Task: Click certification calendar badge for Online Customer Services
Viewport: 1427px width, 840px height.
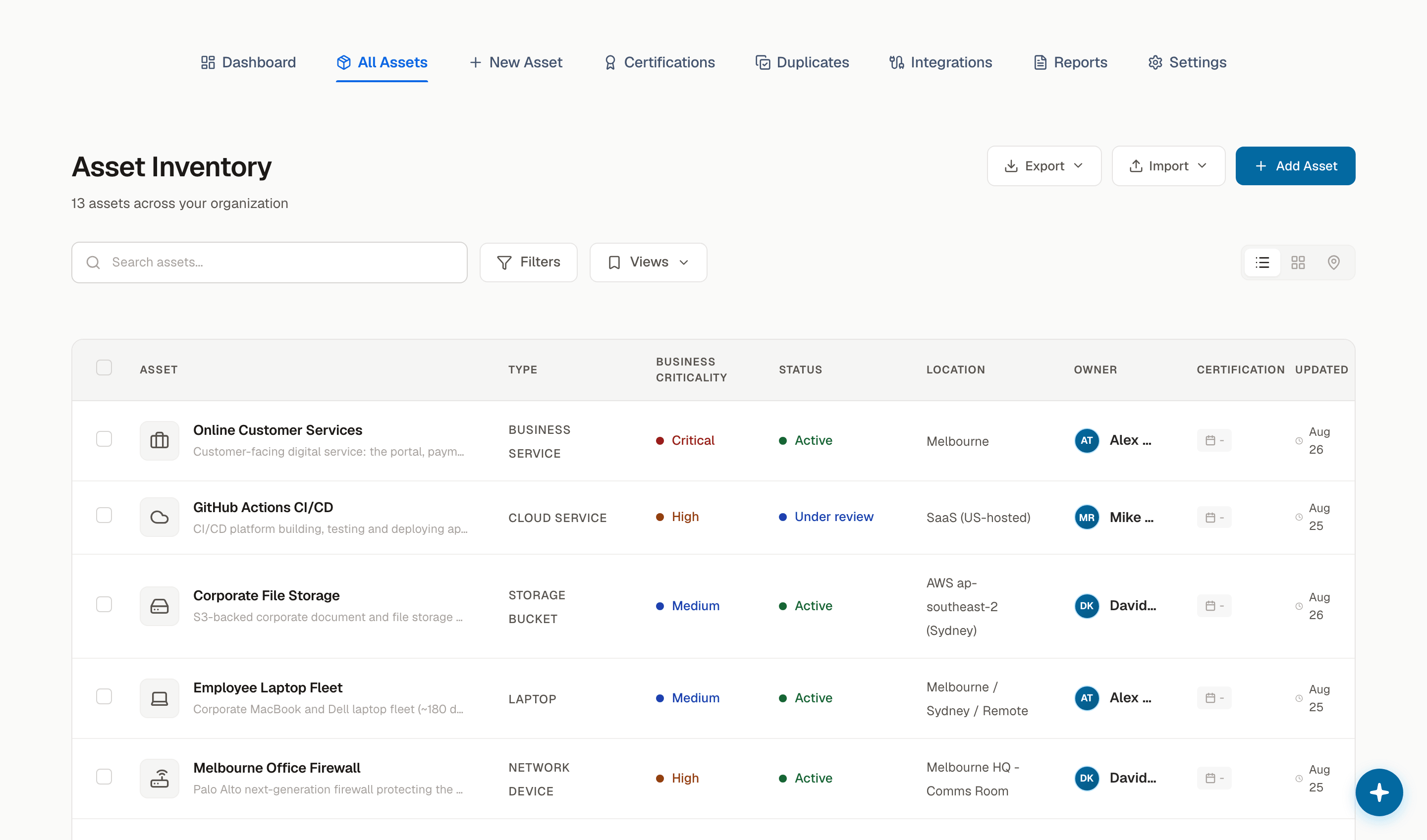Action: pos(1214,441)
